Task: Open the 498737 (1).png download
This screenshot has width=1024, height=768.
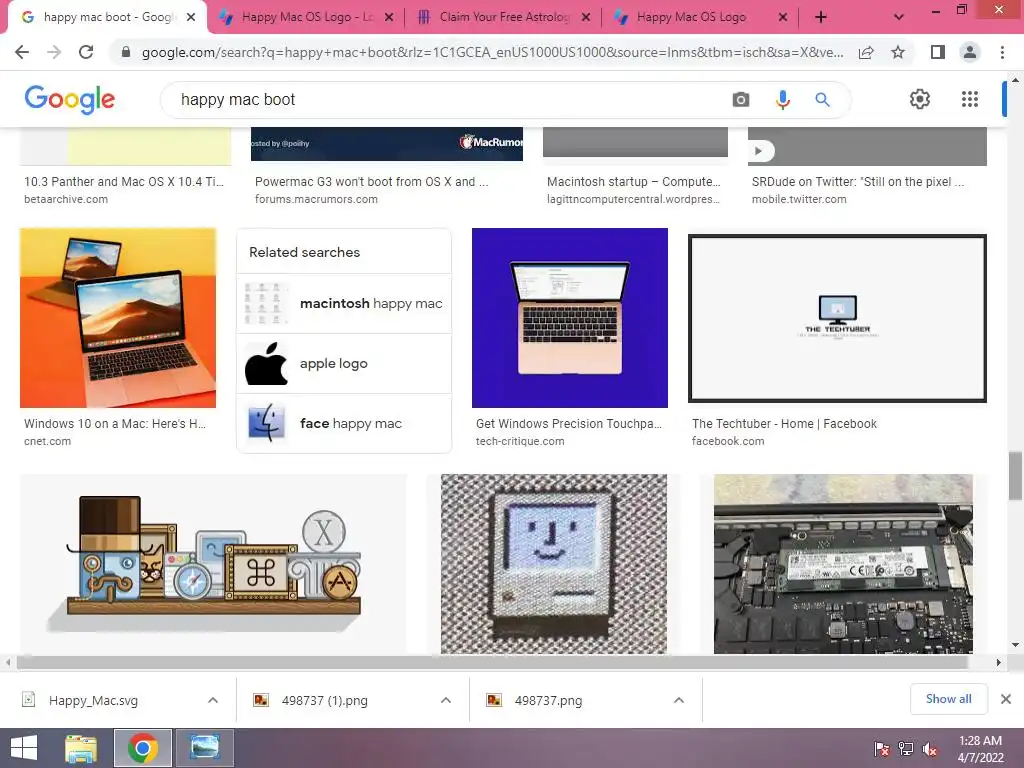Action: tap(325, 701)
